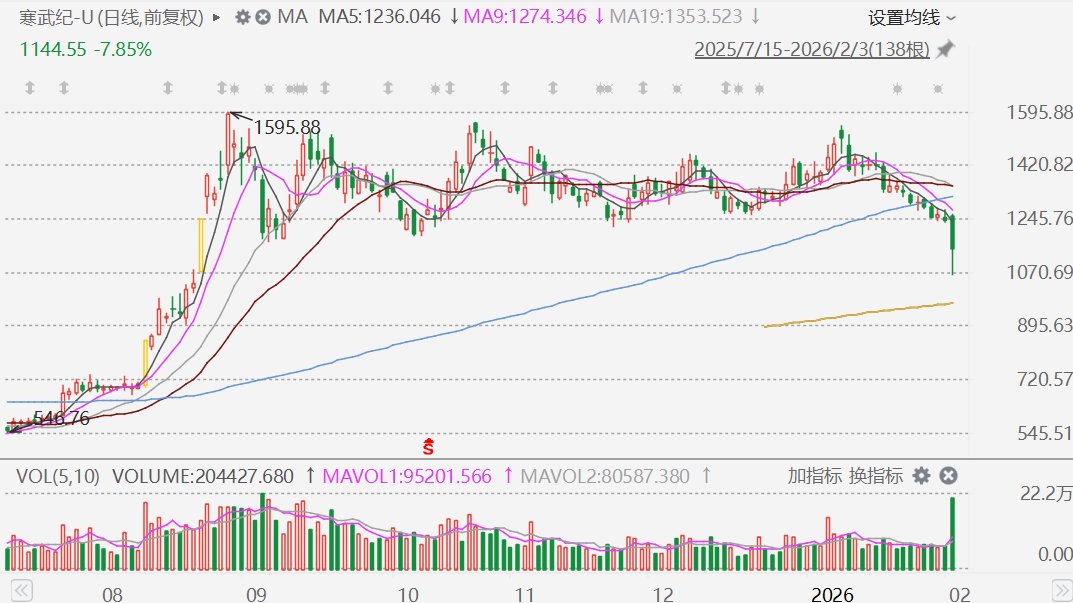Screen dimensions: 1073x603
Task: Click 加指标 to add an indicator
Action: (814, 476)
